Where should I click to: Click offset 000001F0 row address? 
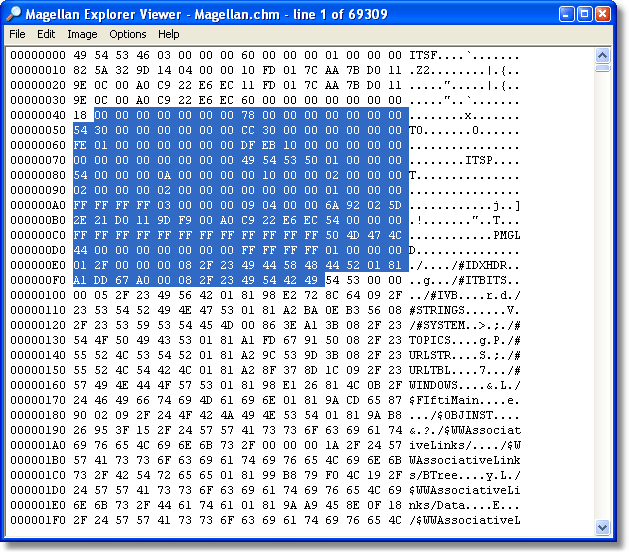click(38, 520)
